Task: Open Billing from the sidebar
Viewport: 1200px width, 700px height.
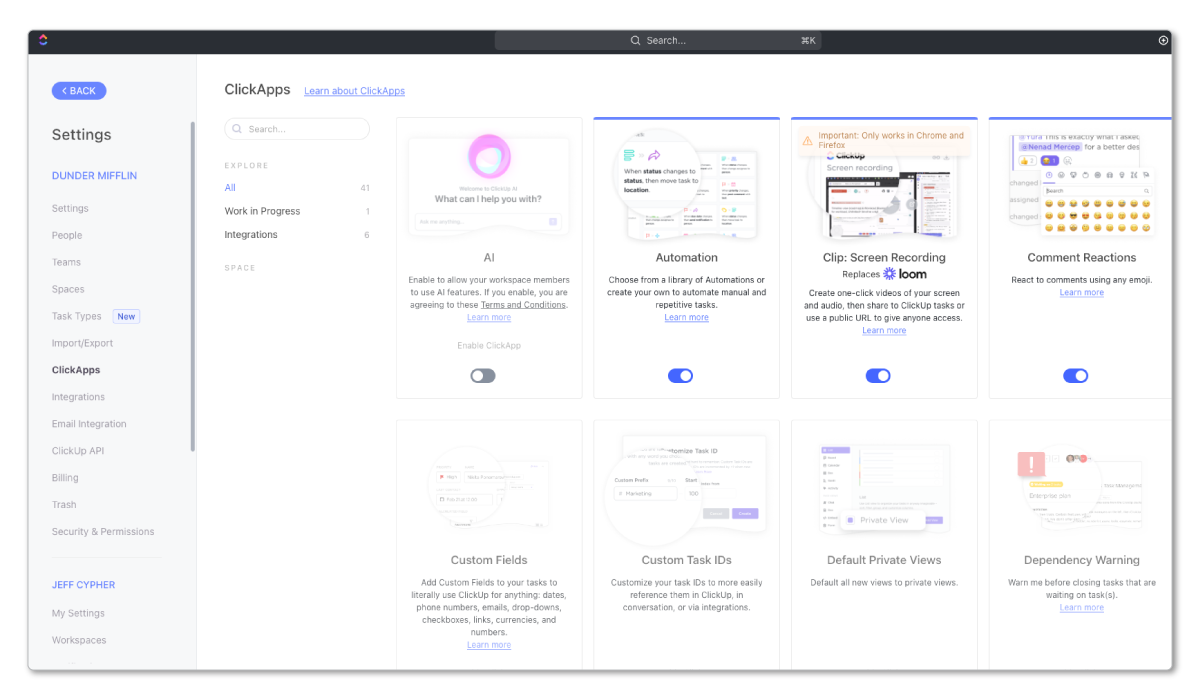Action: (64, 477)
